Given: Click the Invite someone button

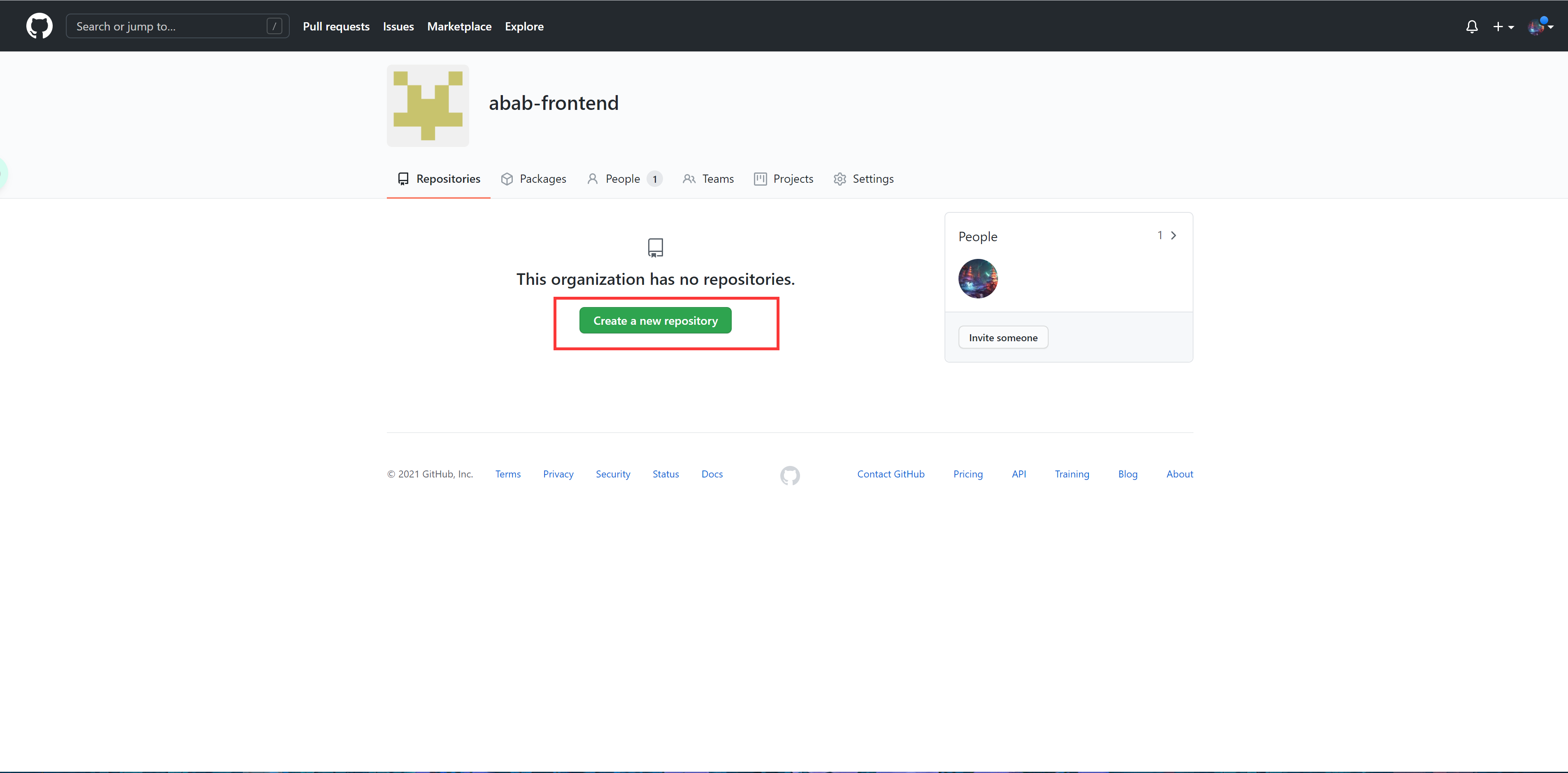Looking at the screenshot, I should [1003, 338].
